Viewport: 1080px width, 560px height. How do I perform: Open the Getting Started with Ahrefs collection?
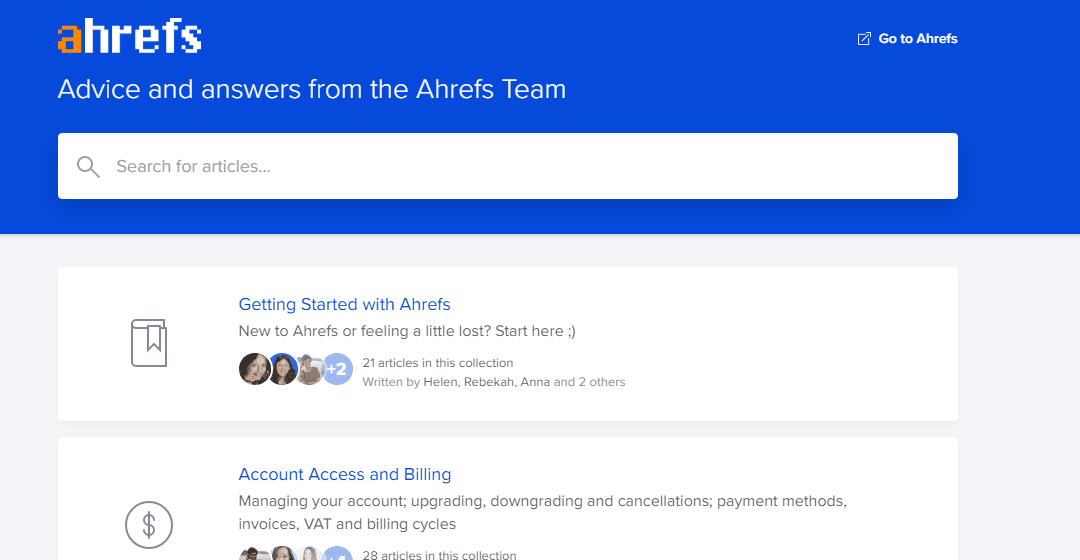[344, 304]
